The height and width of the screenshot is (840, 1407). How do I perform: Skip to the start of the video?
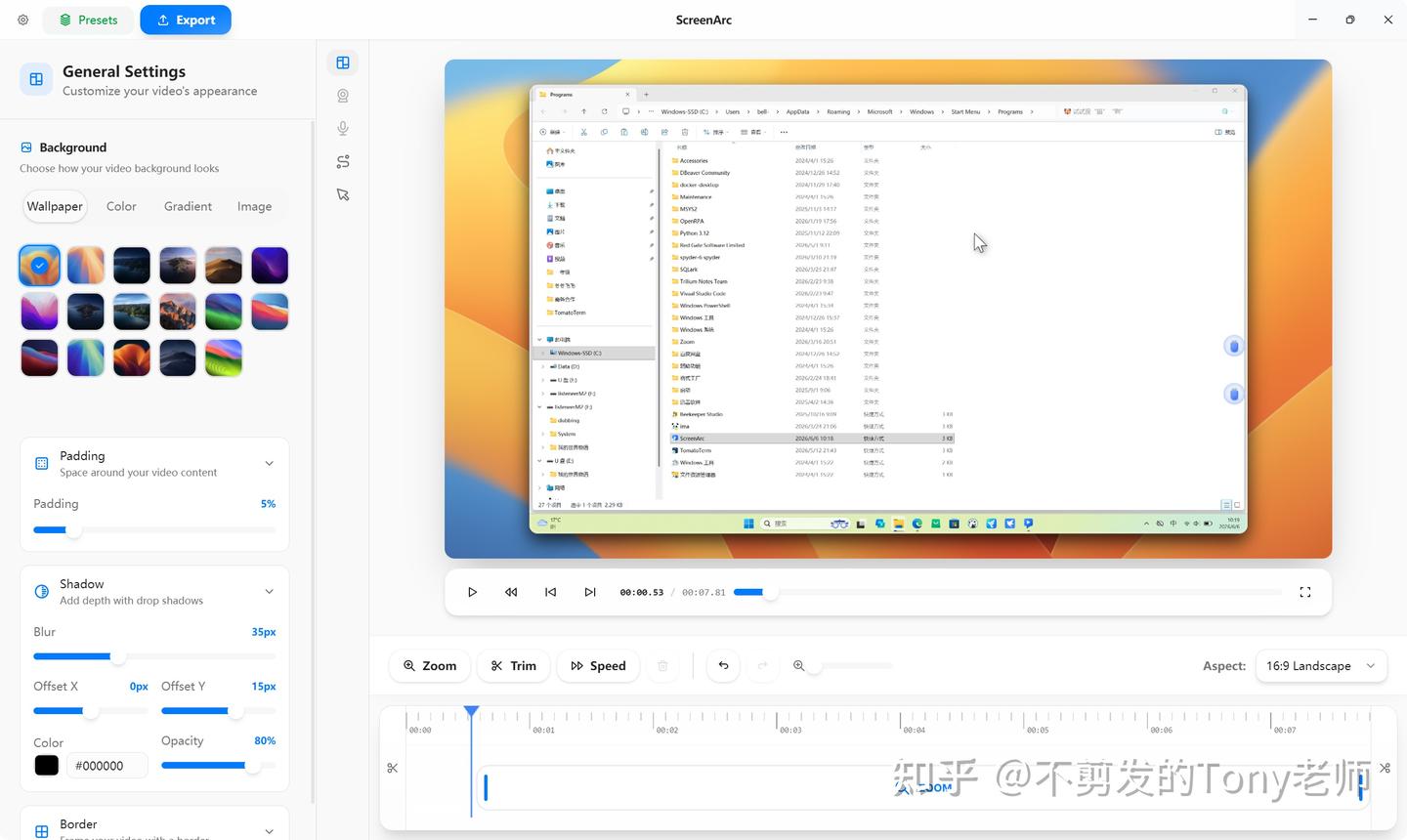click(551, 592)
